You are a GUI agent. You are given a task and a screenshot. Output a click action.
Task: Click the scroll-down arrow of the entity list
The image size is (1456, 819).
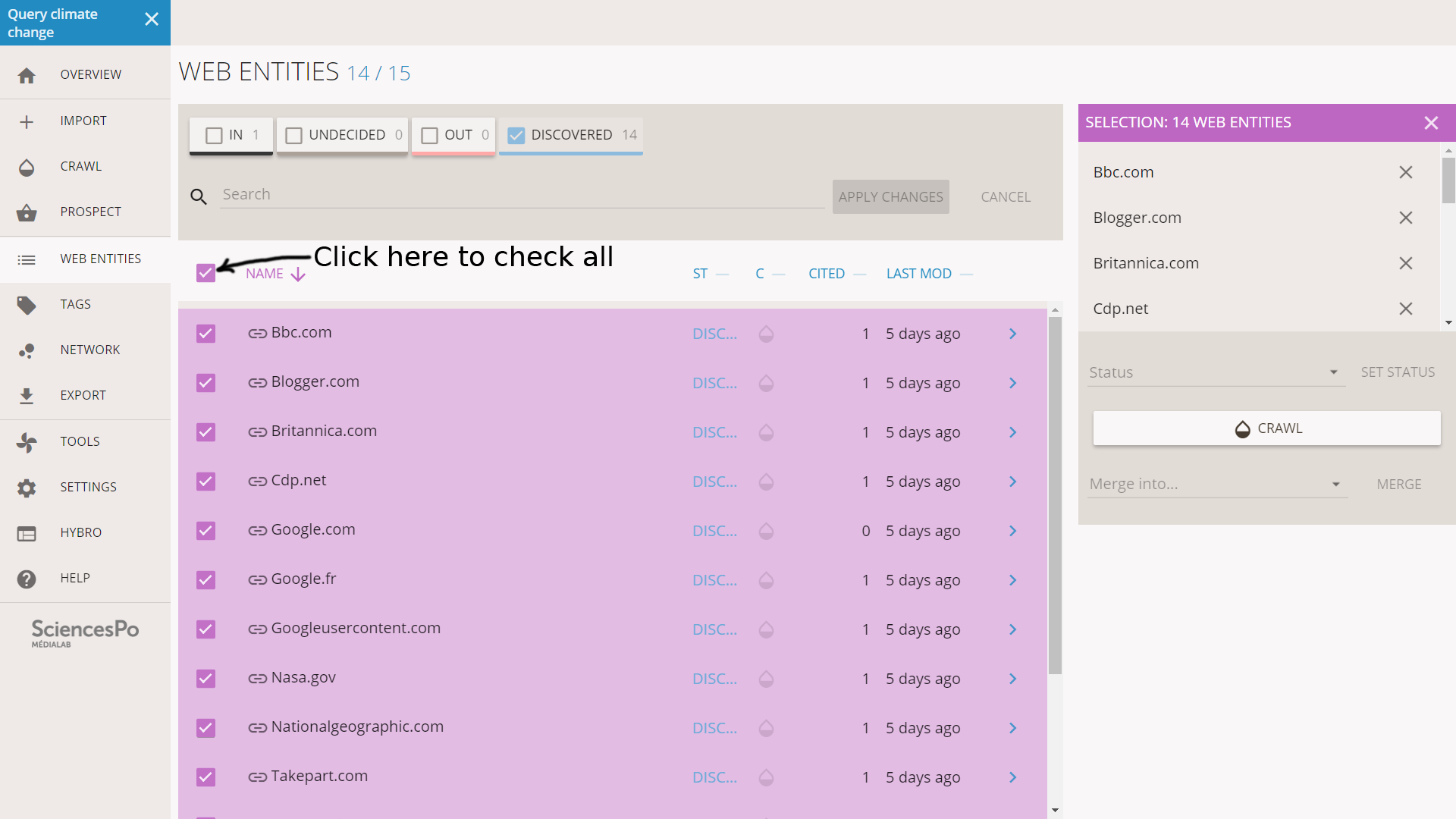click(1055, 811)
